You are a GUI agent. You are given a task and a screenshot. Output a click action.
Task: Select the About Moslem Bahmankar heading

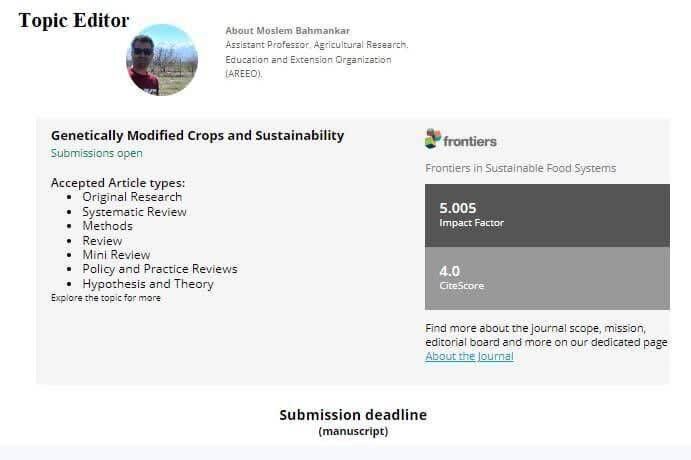coord(287,31)
